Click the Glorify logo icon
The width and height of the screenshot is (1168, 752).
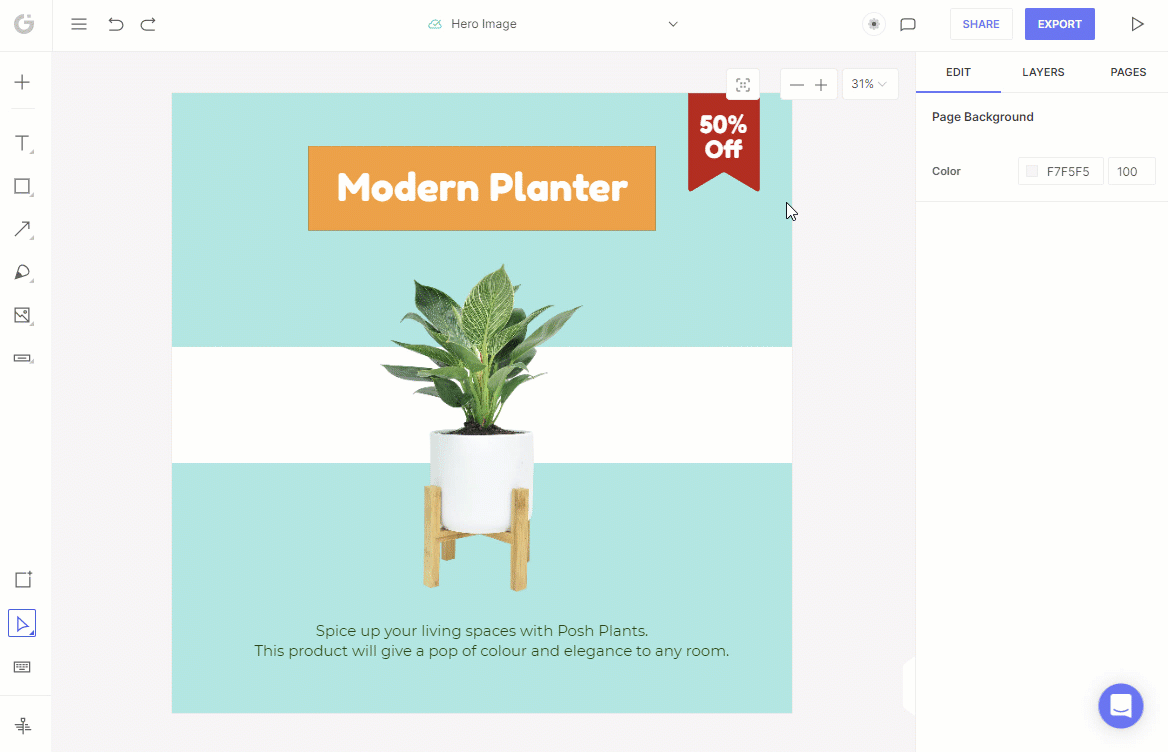point(24,24)
